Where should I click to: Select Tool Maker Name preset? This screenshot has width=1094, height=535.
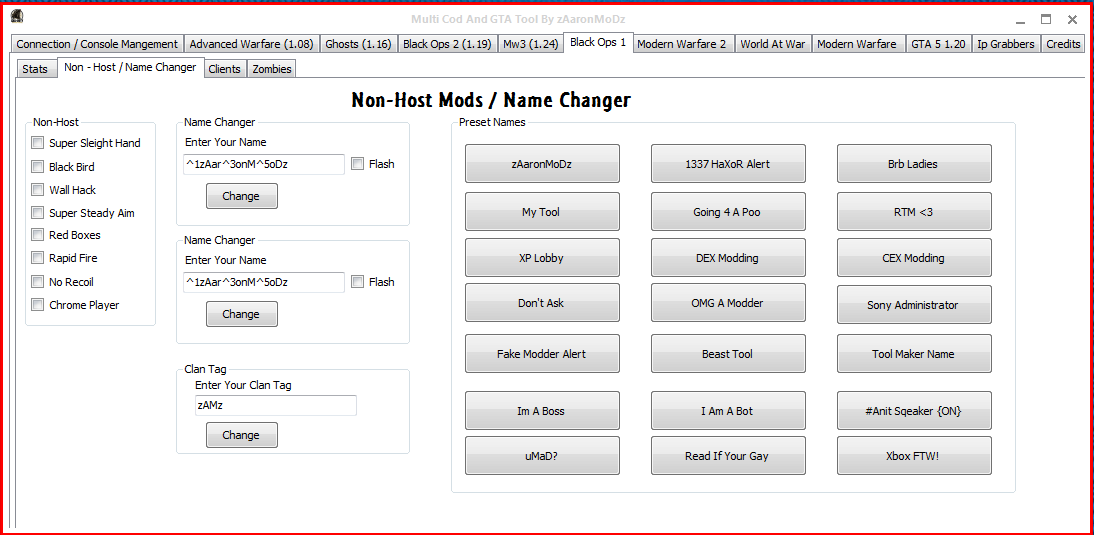click(914, 354)
